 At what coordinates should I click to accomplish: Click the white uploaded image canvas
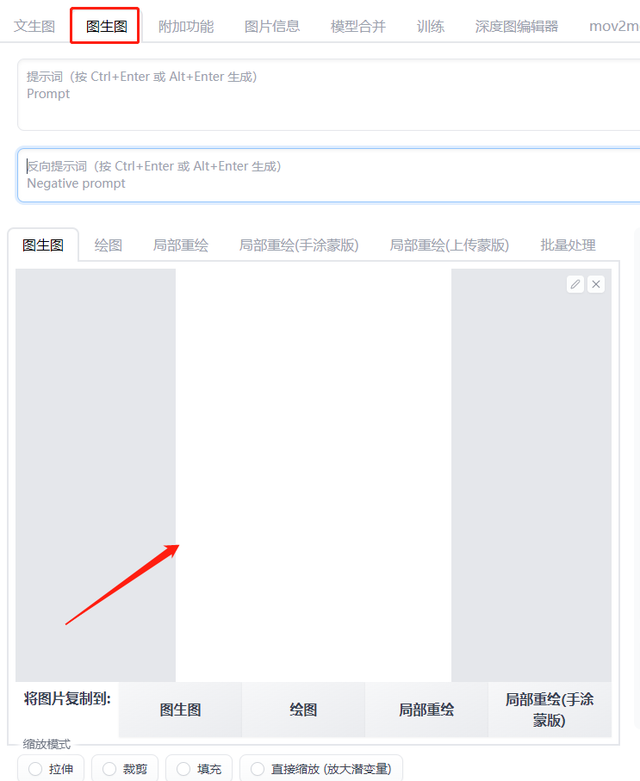(x=313, y=475)
